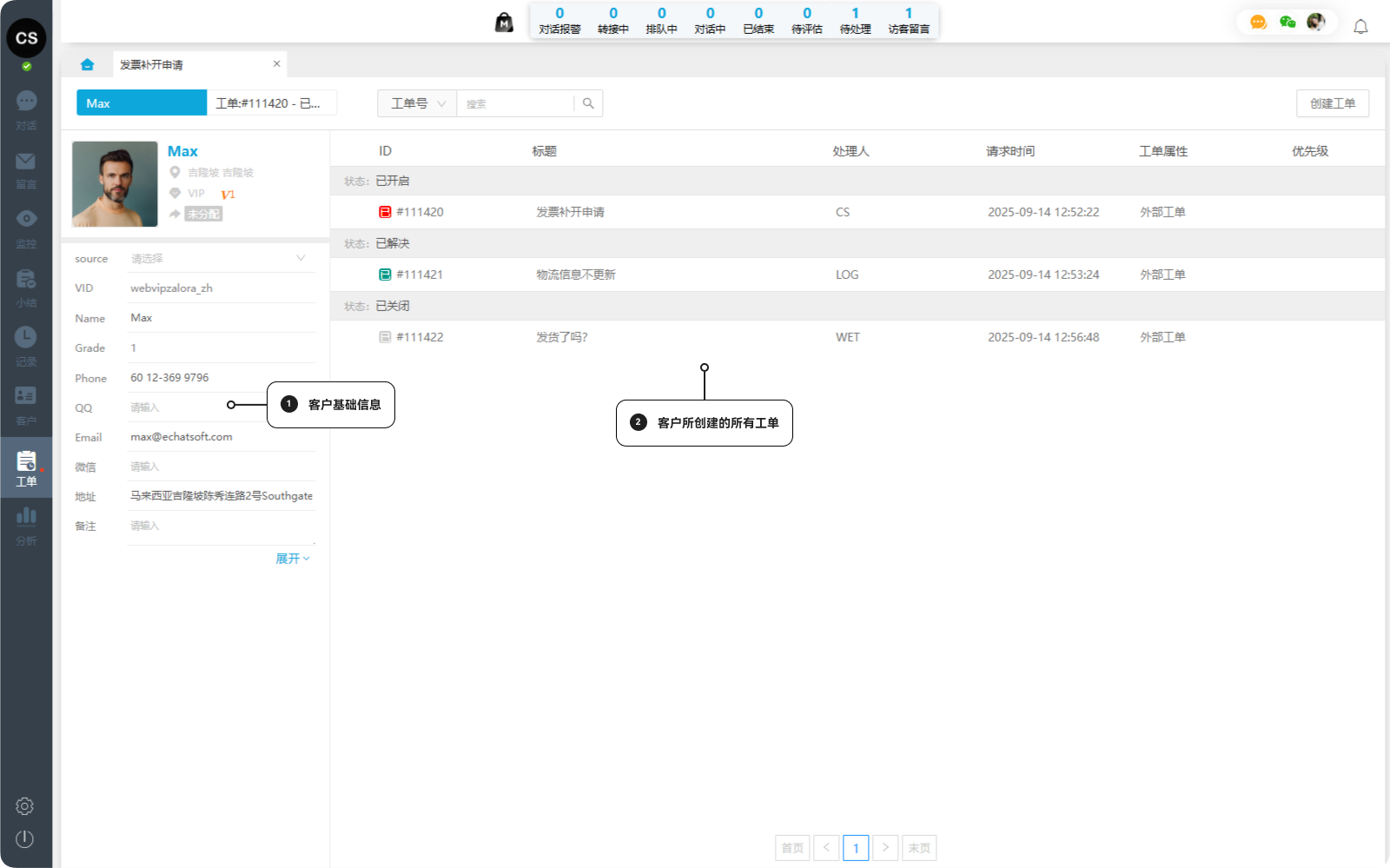Open ticket #111421 物流信息不更新

(x=575, y=275)
